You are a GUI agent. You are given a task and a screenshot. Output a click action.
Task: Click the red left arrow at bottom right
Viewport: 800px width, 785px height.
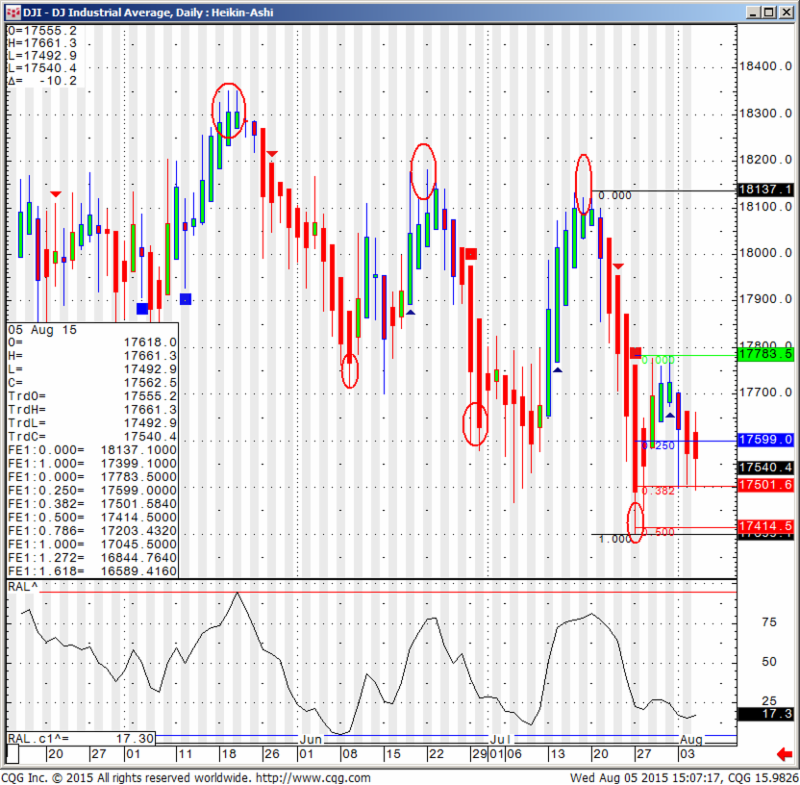tap(783, 753)
